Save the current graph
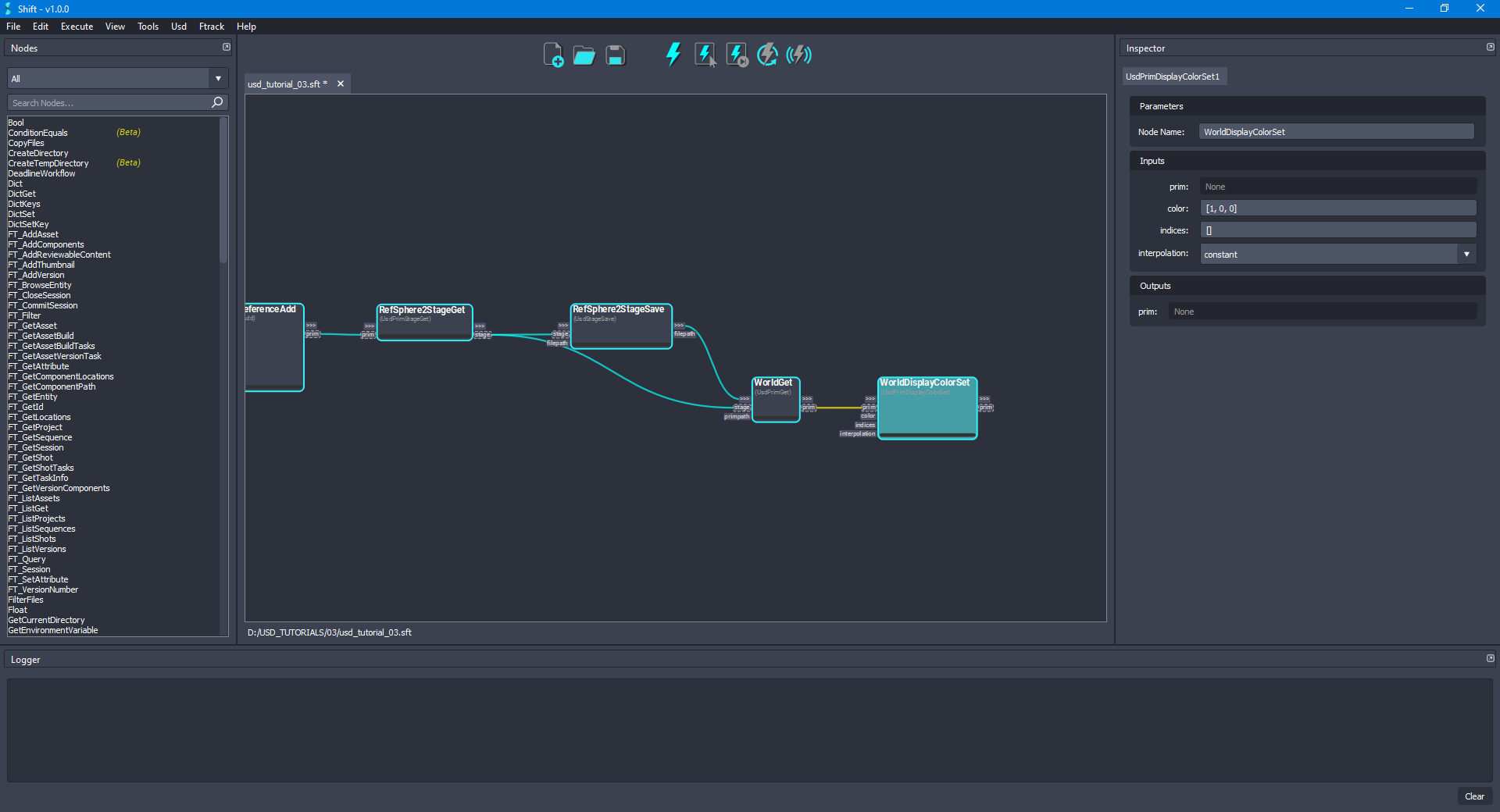The height and width of the screenshot is (812, 1500). coord(616,55)
